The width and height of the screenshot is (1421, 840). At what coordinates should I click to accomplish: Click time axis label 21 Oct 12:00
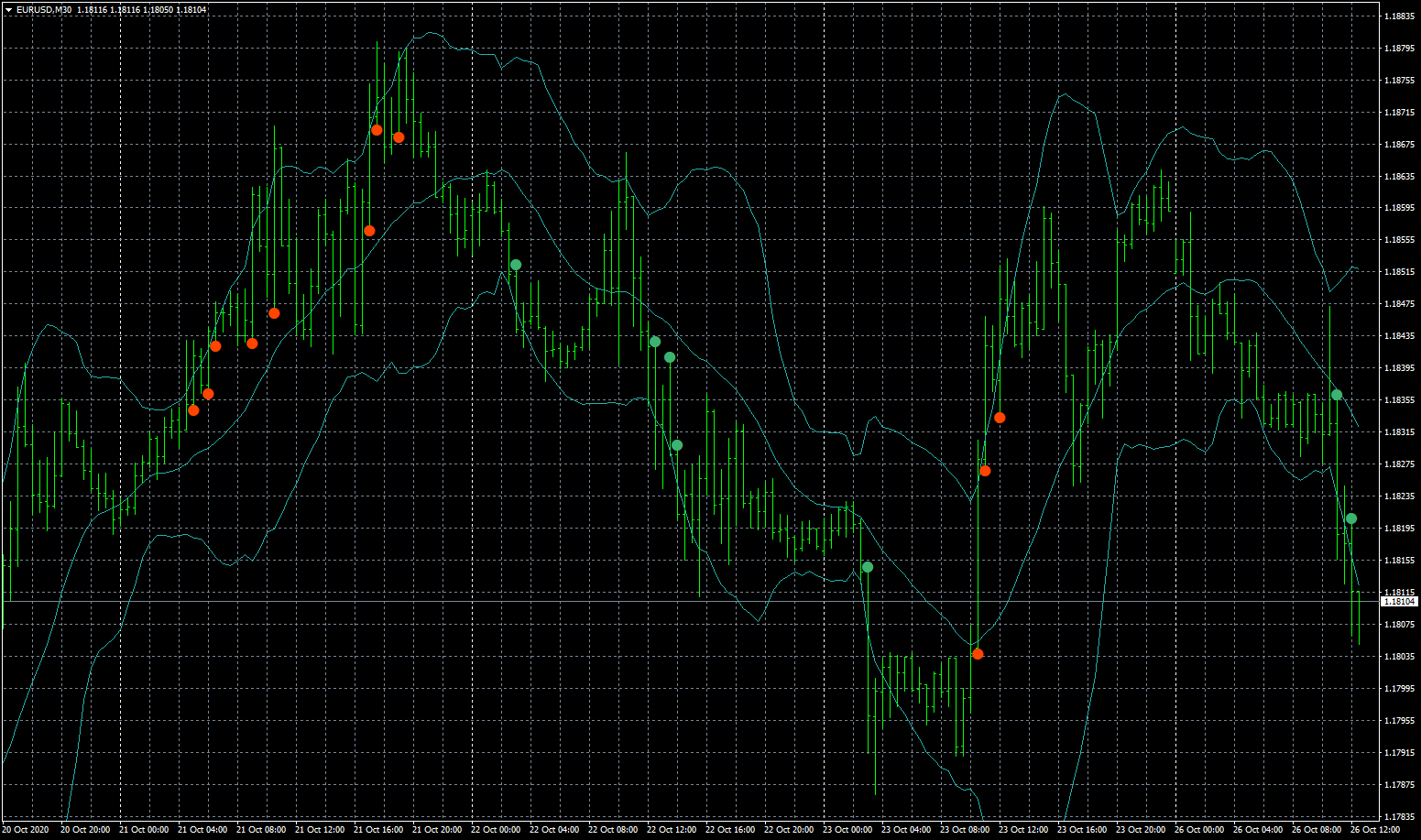click(x=320, y=830)
